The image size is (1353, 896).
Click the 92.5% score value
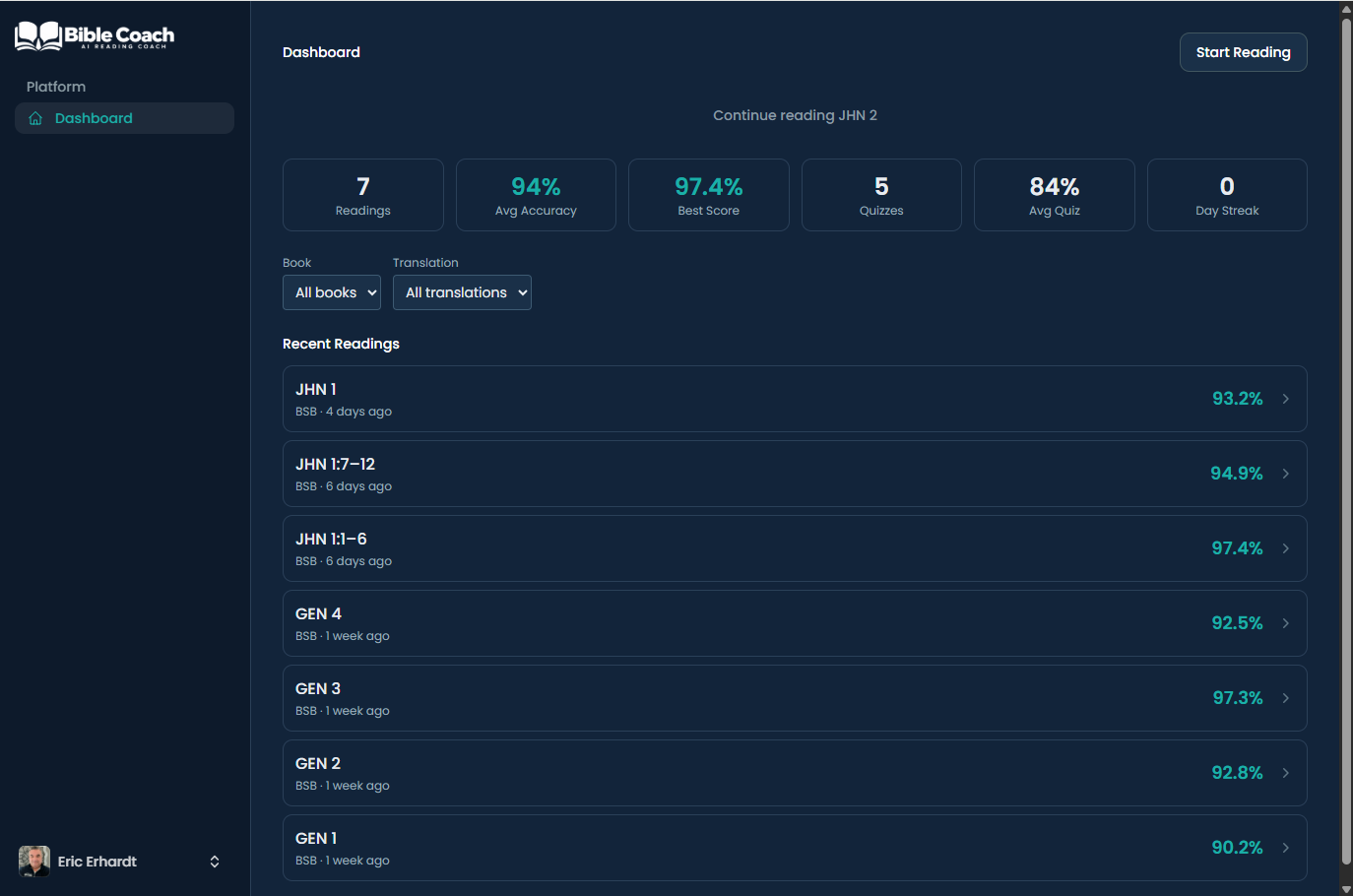tap(1237, 623)
